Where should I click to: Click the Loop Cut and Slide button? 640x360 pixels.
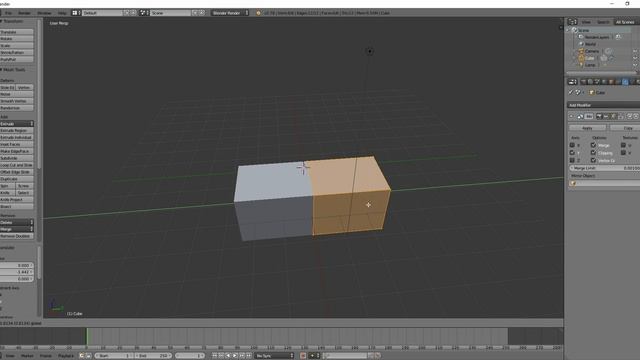[17, 165]
